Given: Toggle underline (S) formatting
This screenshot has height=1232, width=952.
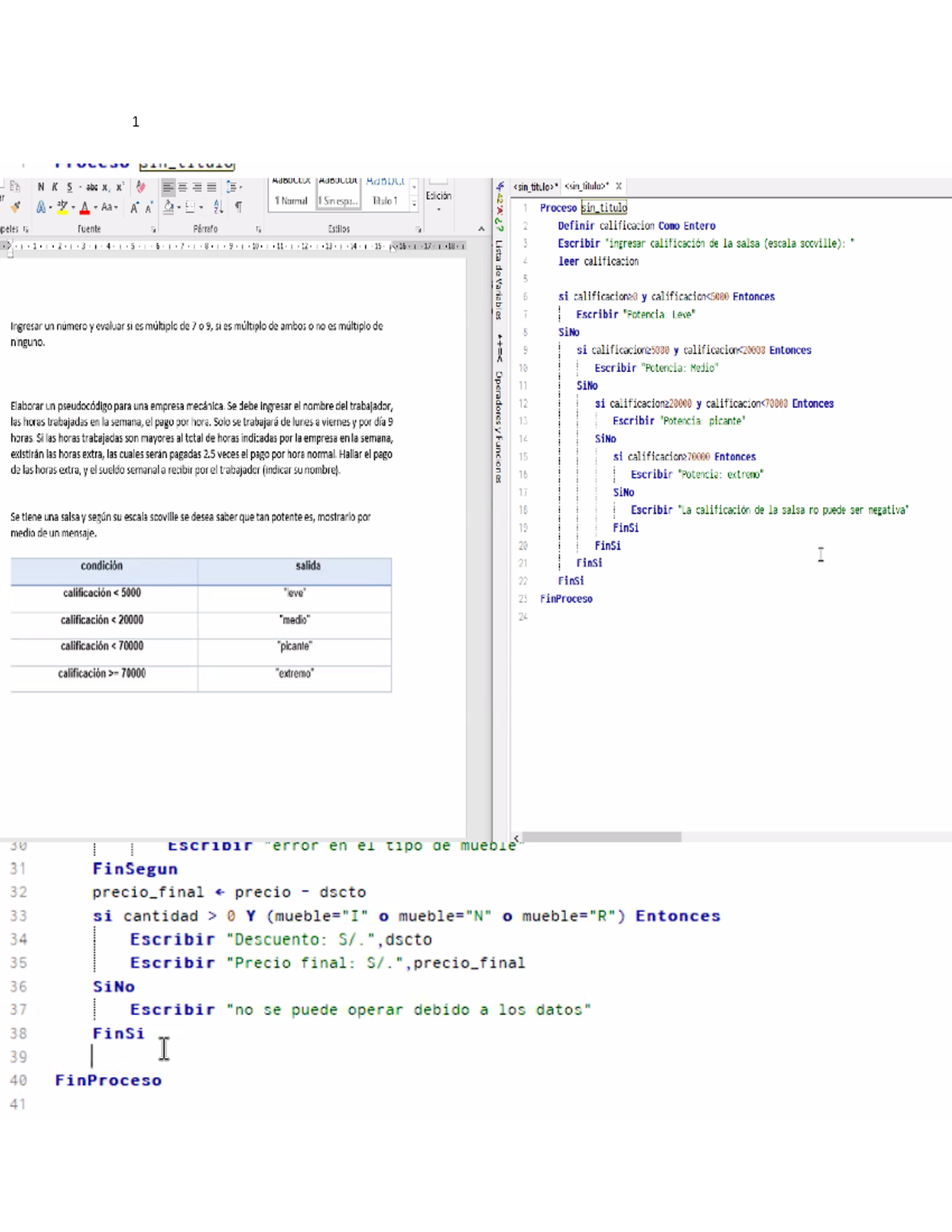Looking at the screenshot, I should [x=70, y=187].
